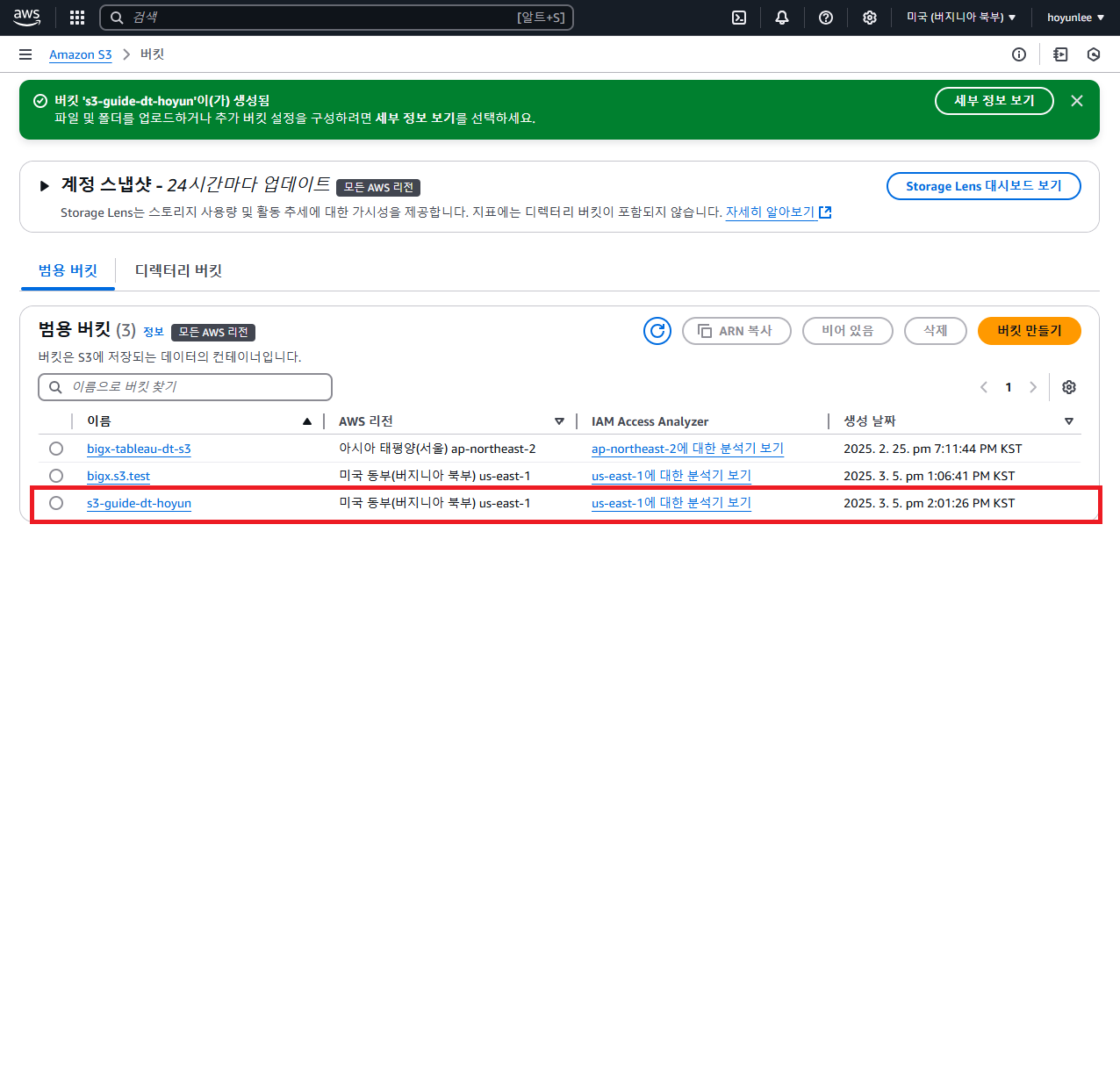Viewport: 1120px width, 1085px height.
Task: Open the region selector 미국 (버지니아 북부)
Action: [961, 18]
